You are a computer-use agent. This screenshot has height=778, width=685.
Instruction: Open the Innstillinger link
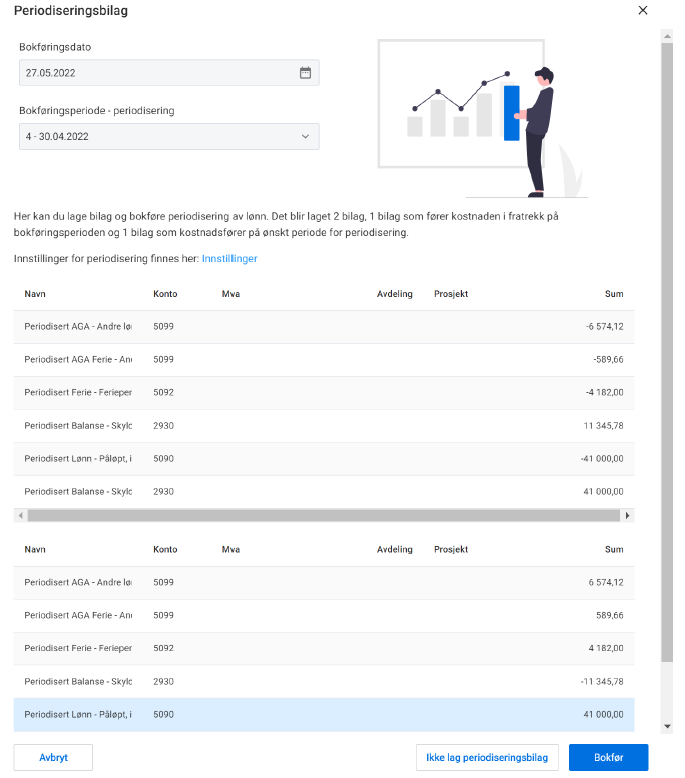coord(229,259)
